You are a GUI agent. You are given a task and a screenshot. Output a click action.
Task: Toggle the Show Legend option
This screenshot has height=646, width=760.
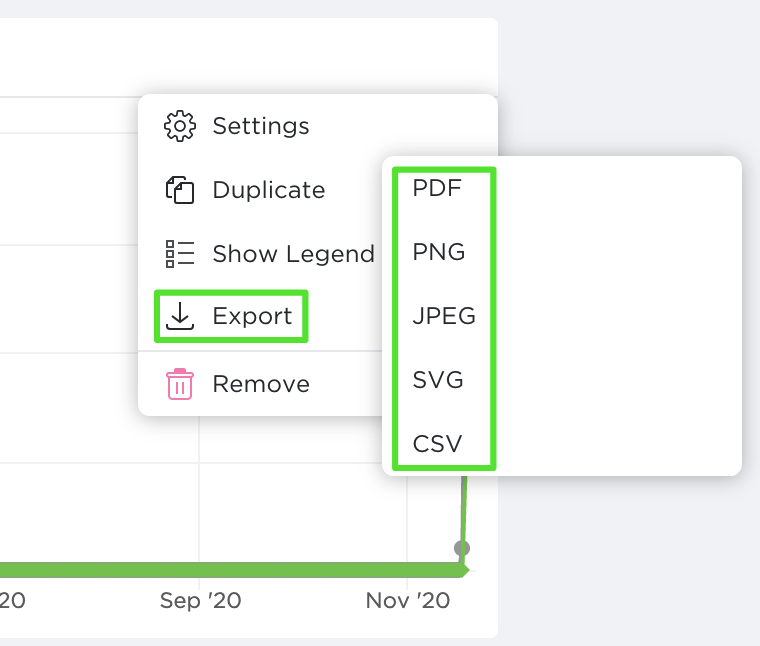[x=293, y=254]
